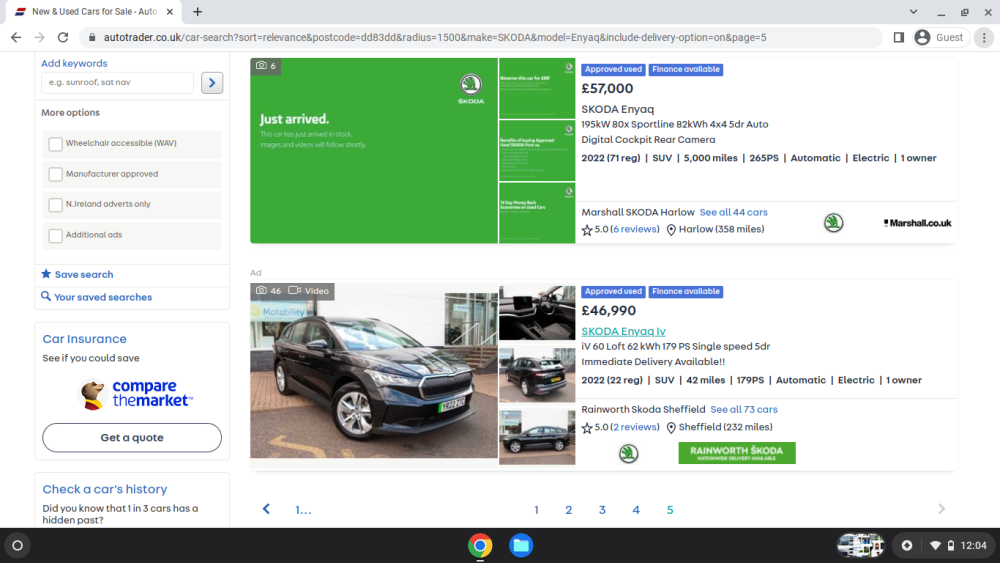This screenshot has width=1000, height=563.
Task: Open the Enyaq rear view thumbnail
Action: coord(537,375)
